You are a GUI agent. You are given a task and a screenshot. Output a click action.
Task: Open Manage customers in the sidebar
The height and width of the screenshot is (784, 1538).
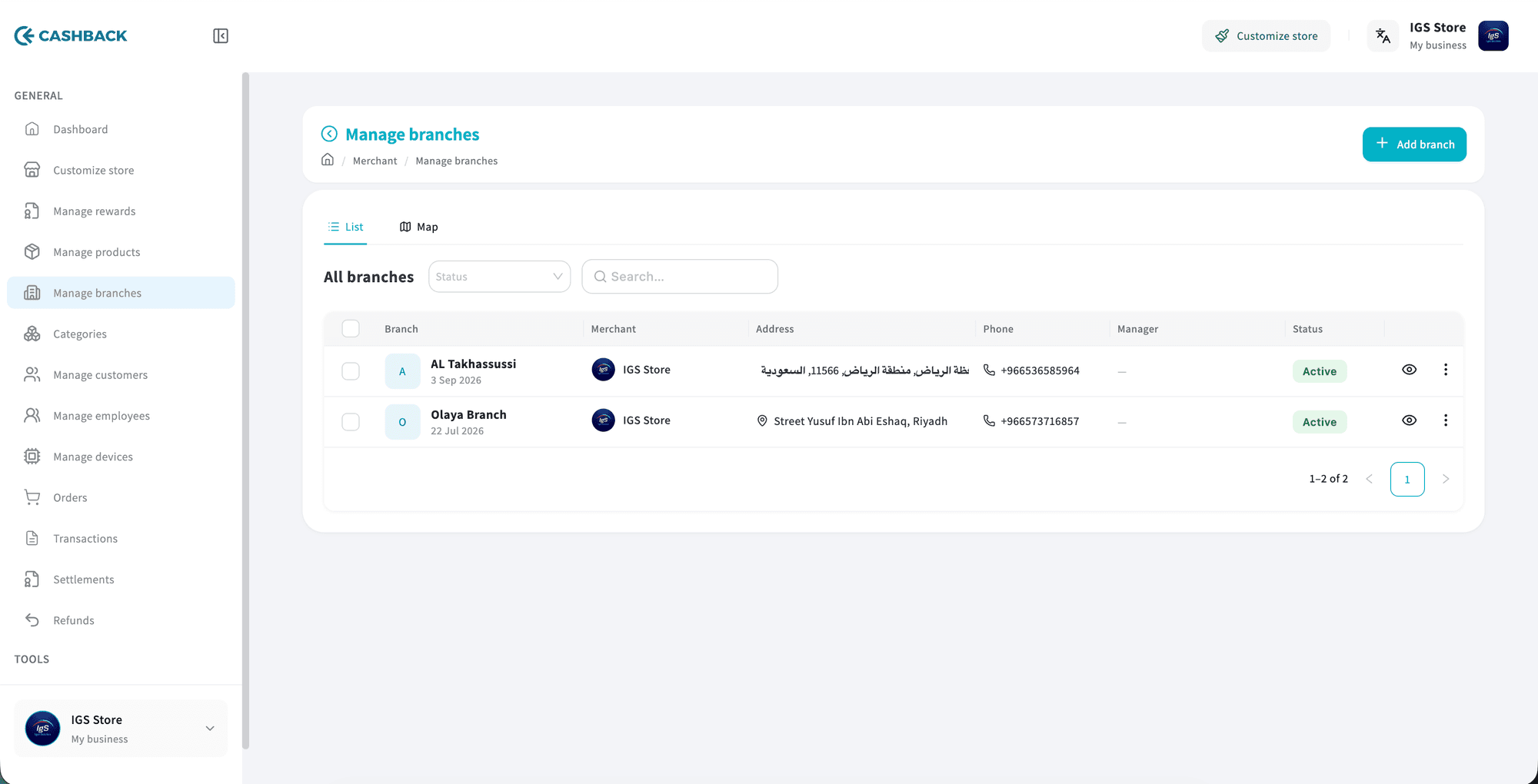(121, 374)
